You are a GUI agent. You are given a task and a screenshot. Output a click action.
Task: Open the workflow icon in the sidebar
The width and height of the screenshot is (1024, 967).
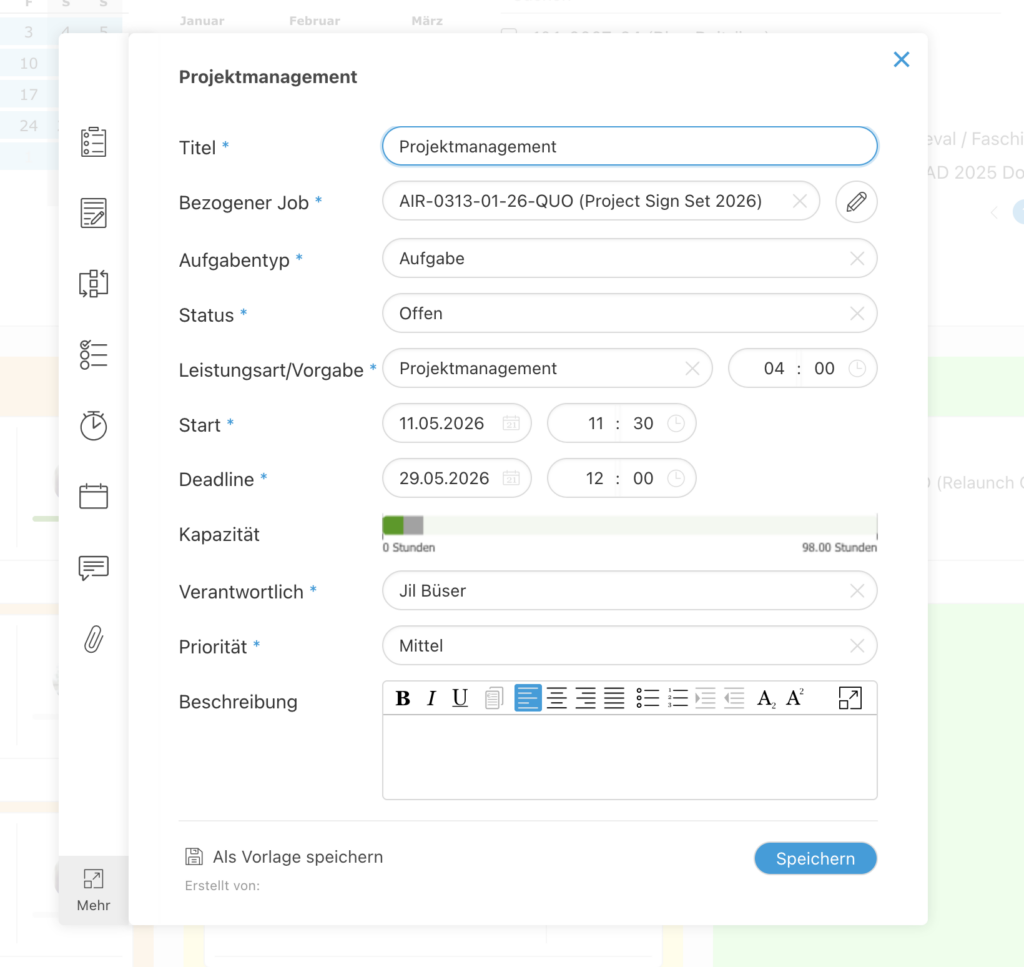[93, 283]
